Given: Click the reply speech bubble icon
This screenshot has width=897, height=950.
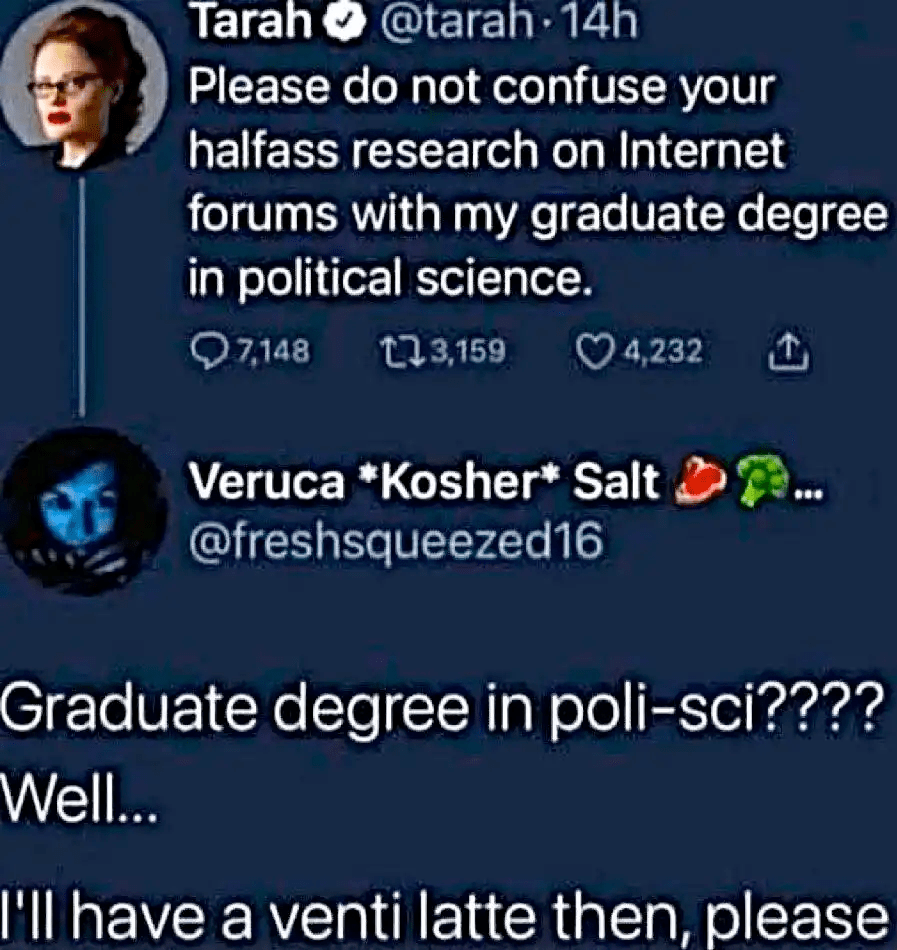Looking at the screenshot, I should point(206,351).
